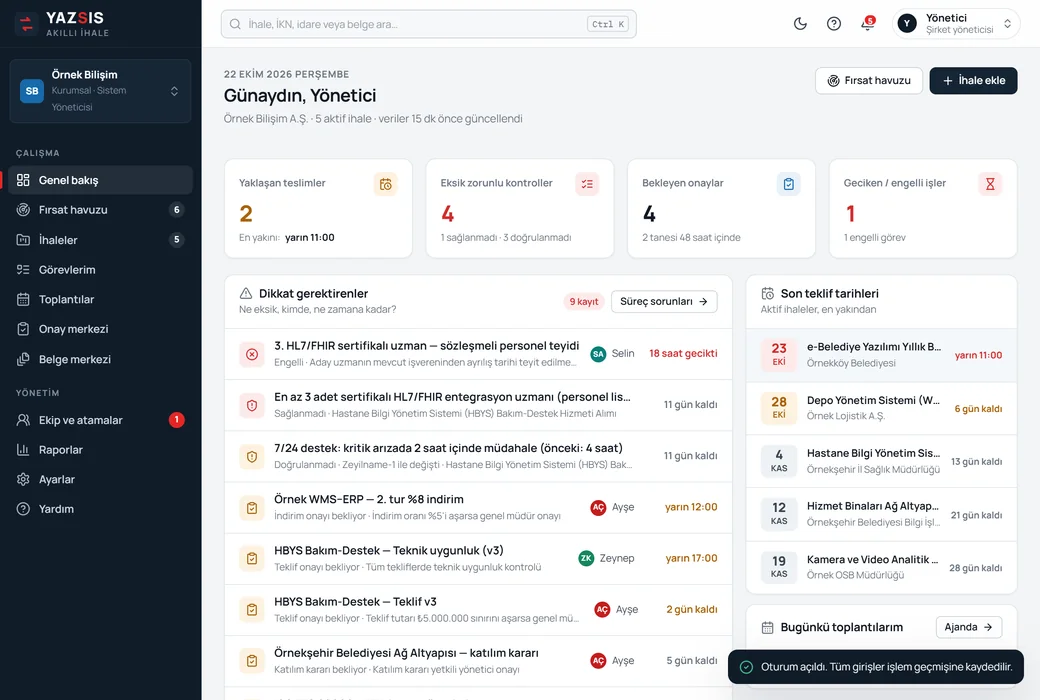Click the Fırsat havuzu header button
The height and width of the screenshot is (700, 1040).
[869, 80]
